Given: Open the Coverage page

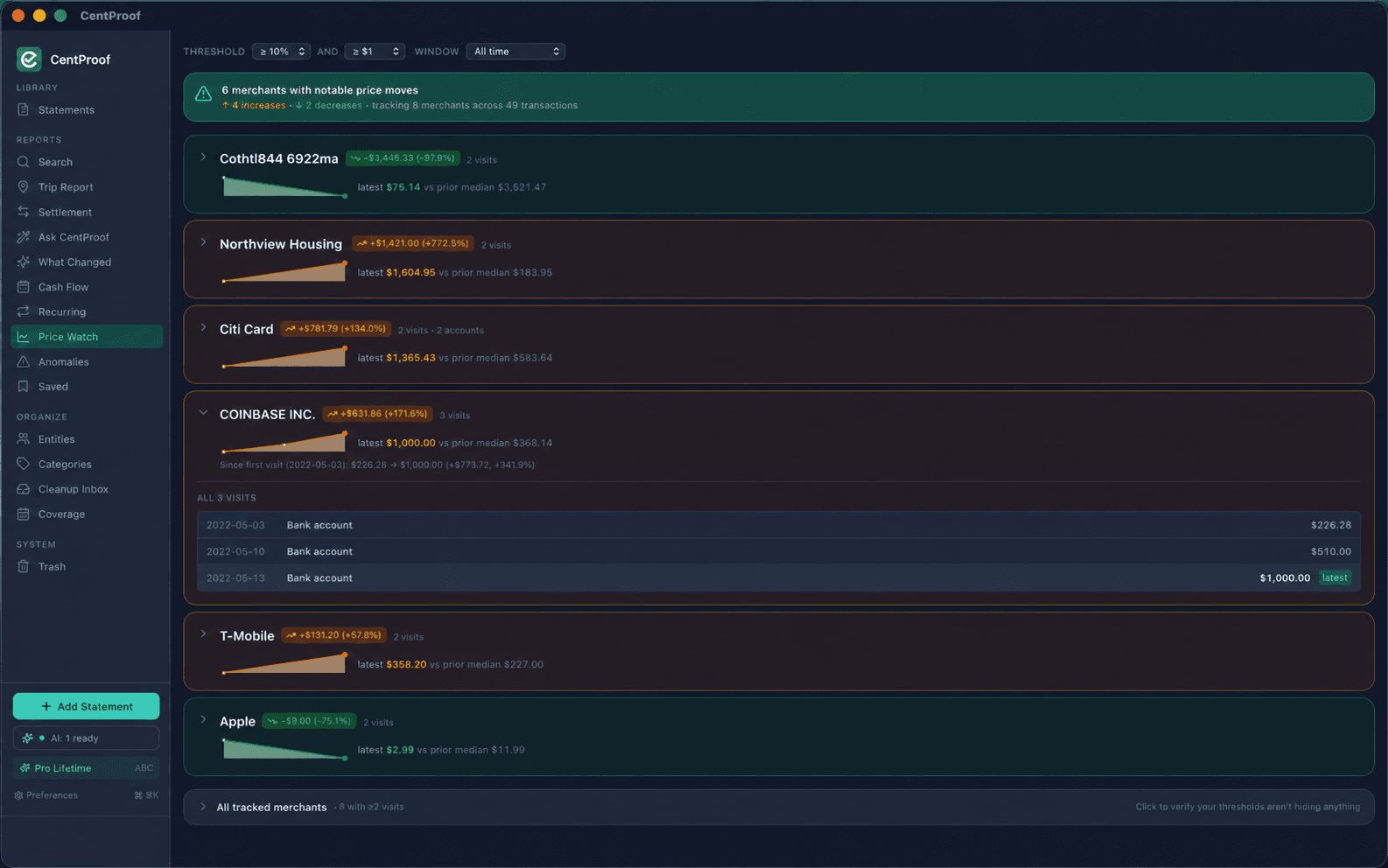Looking at the screenshot, I should (x=86, y=514).
